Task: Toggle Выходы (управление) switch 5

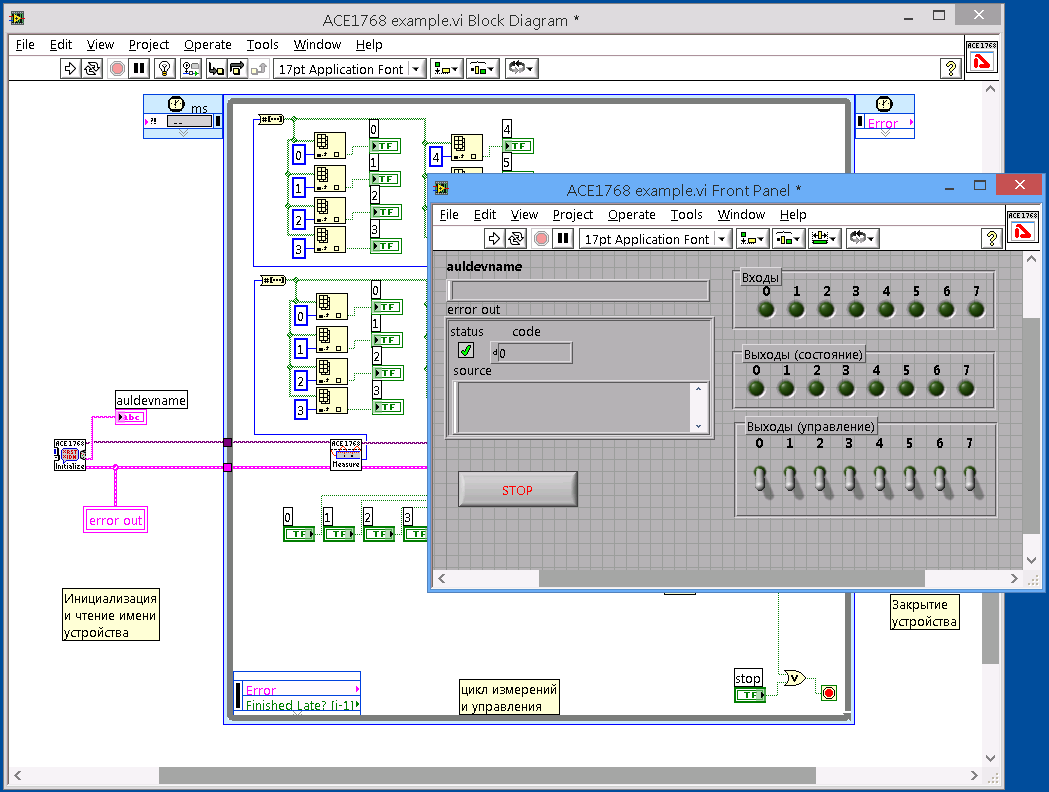Action: tap(910, 482)
